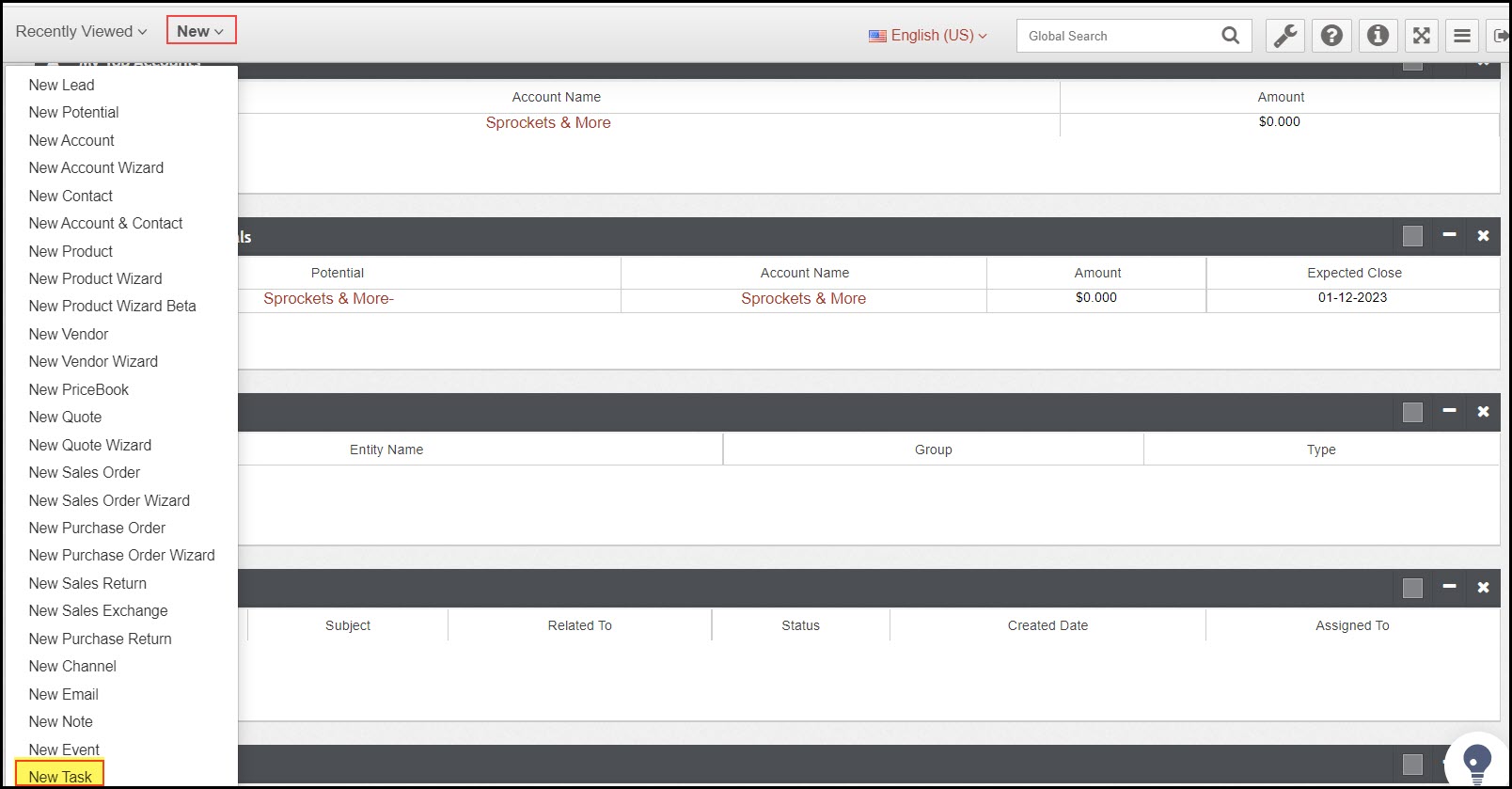
Task: Close the Entity Name/Group panel
Action: click(x=1483, y=411)
